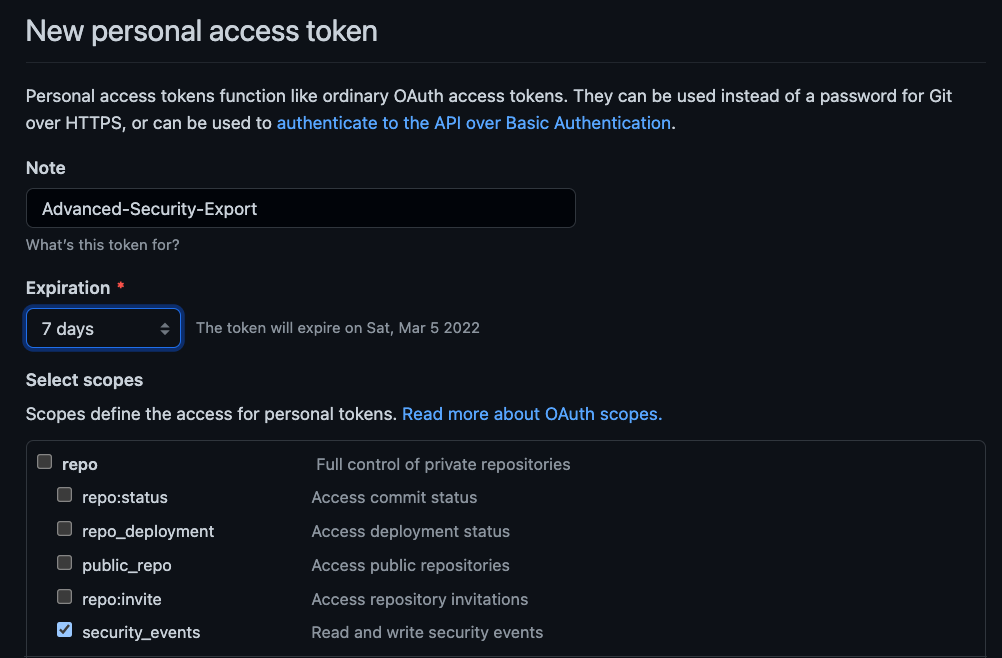Click inside the Note input field
The image size is (1002, 658).
[300, 208]
